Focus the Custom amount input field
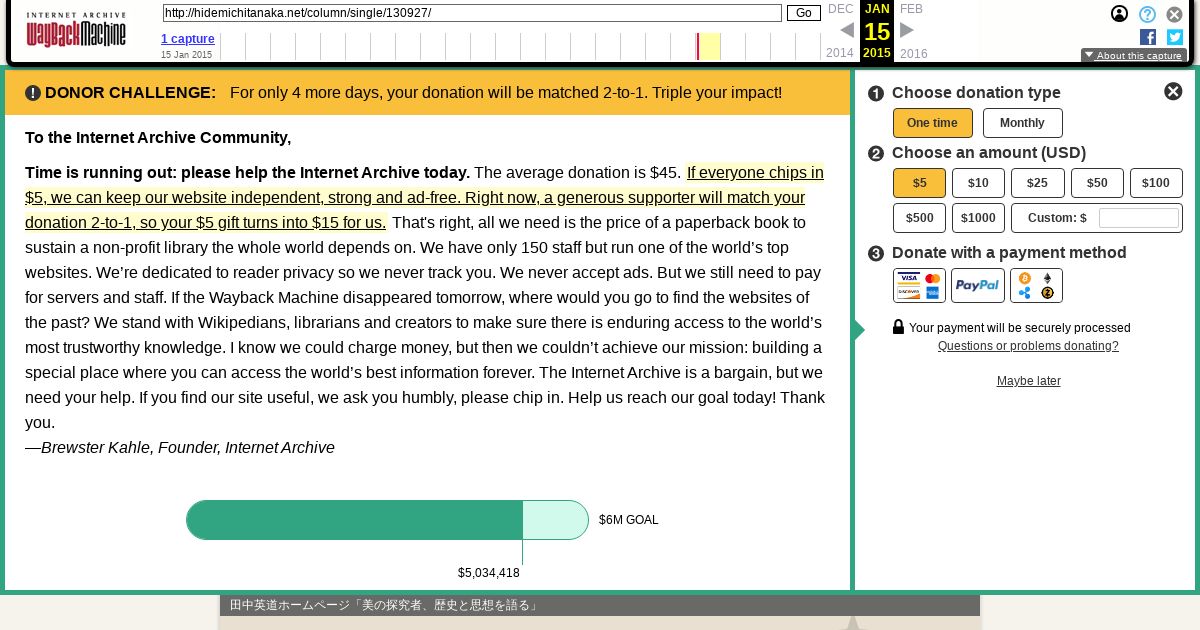Viewport: 1200px width, 630px height. [1138, 218]
